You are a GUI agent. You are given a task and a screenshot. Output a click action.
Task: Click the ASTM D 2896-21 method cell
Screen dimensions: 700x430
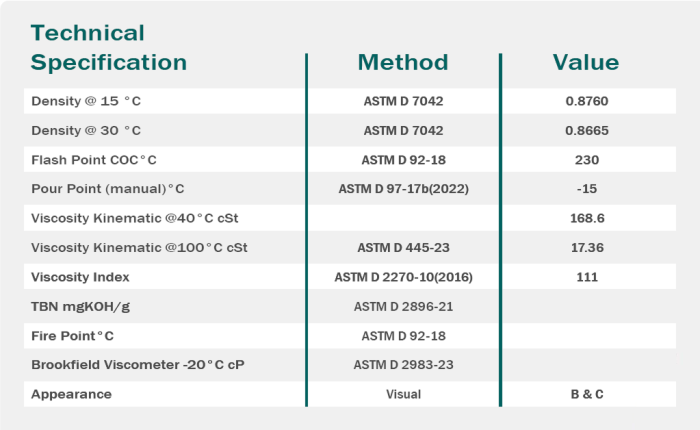pyautogui.click(x=403, y=307)
